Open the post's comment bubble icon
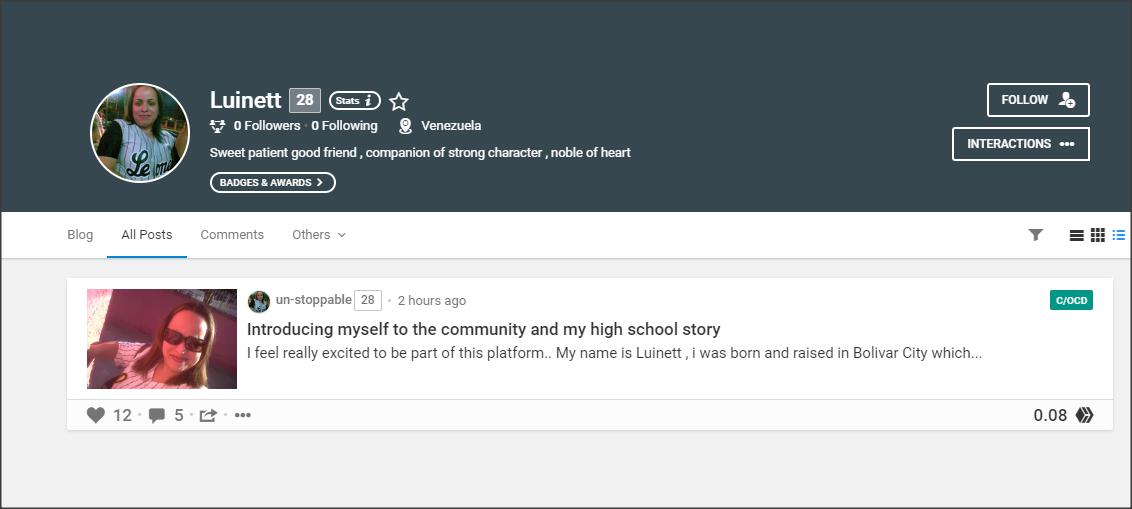The width and height of the screenshot is (1132, 509). 157,415
